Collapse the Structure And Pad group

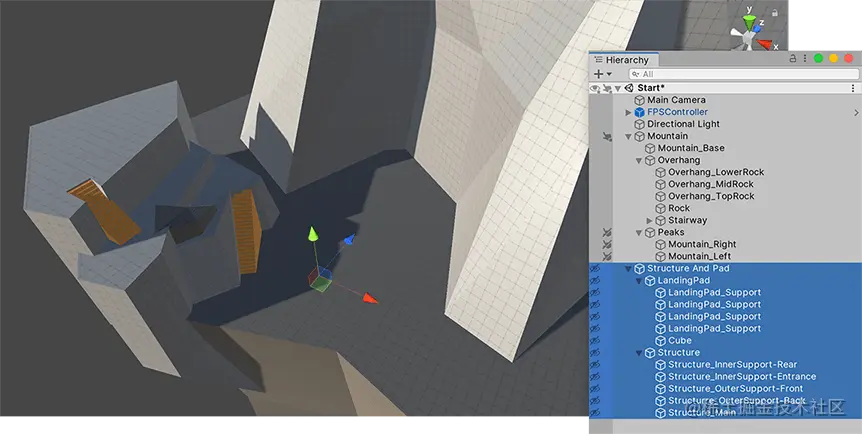point(628,269)
